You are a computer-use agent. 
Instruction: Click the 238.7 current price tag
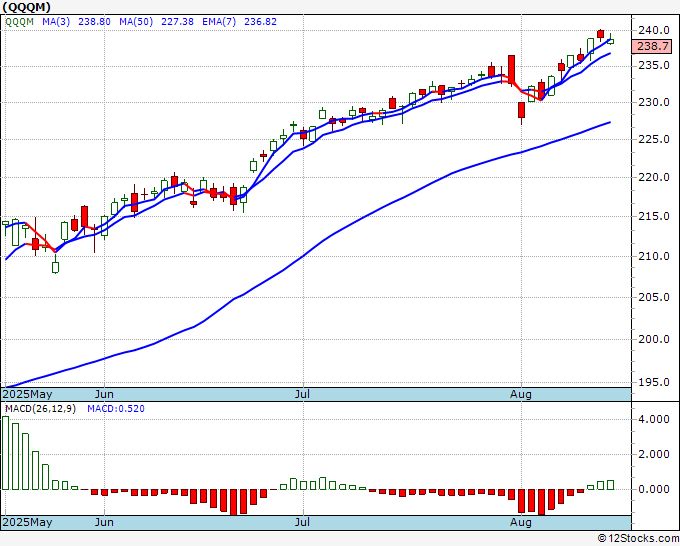pos(652,46)
